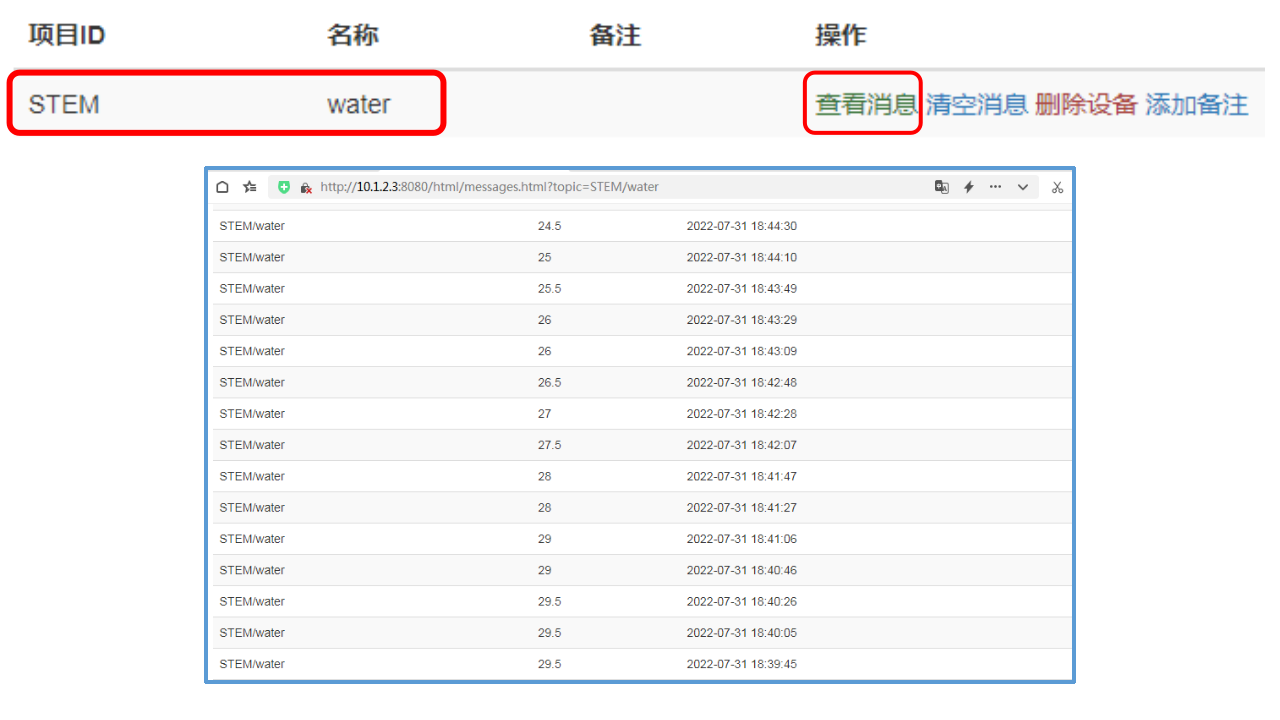Click timestamp 2022-07-31 18:40:46
This screenshot has height=720, width=1280.
(741, 571)
